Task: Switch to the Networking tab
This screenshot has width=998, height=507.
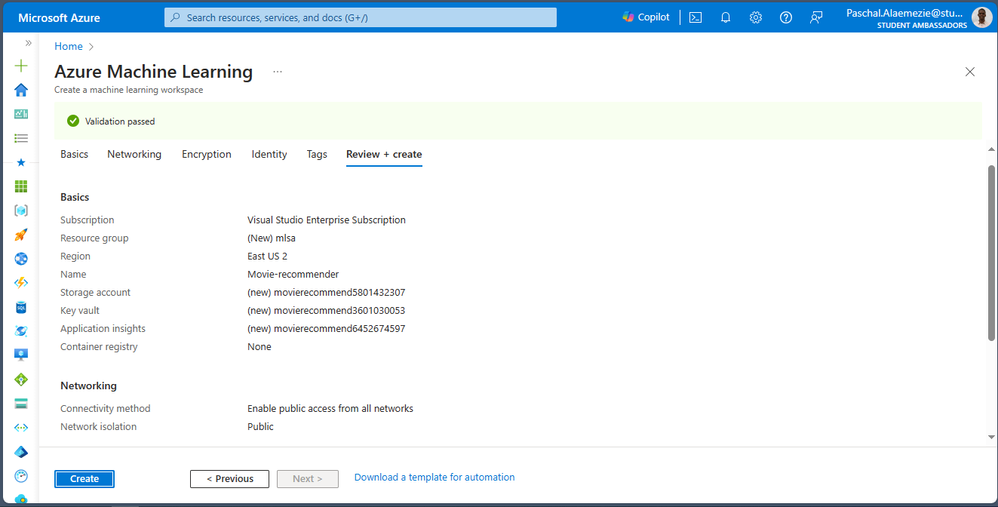Action: coord(134,154)
